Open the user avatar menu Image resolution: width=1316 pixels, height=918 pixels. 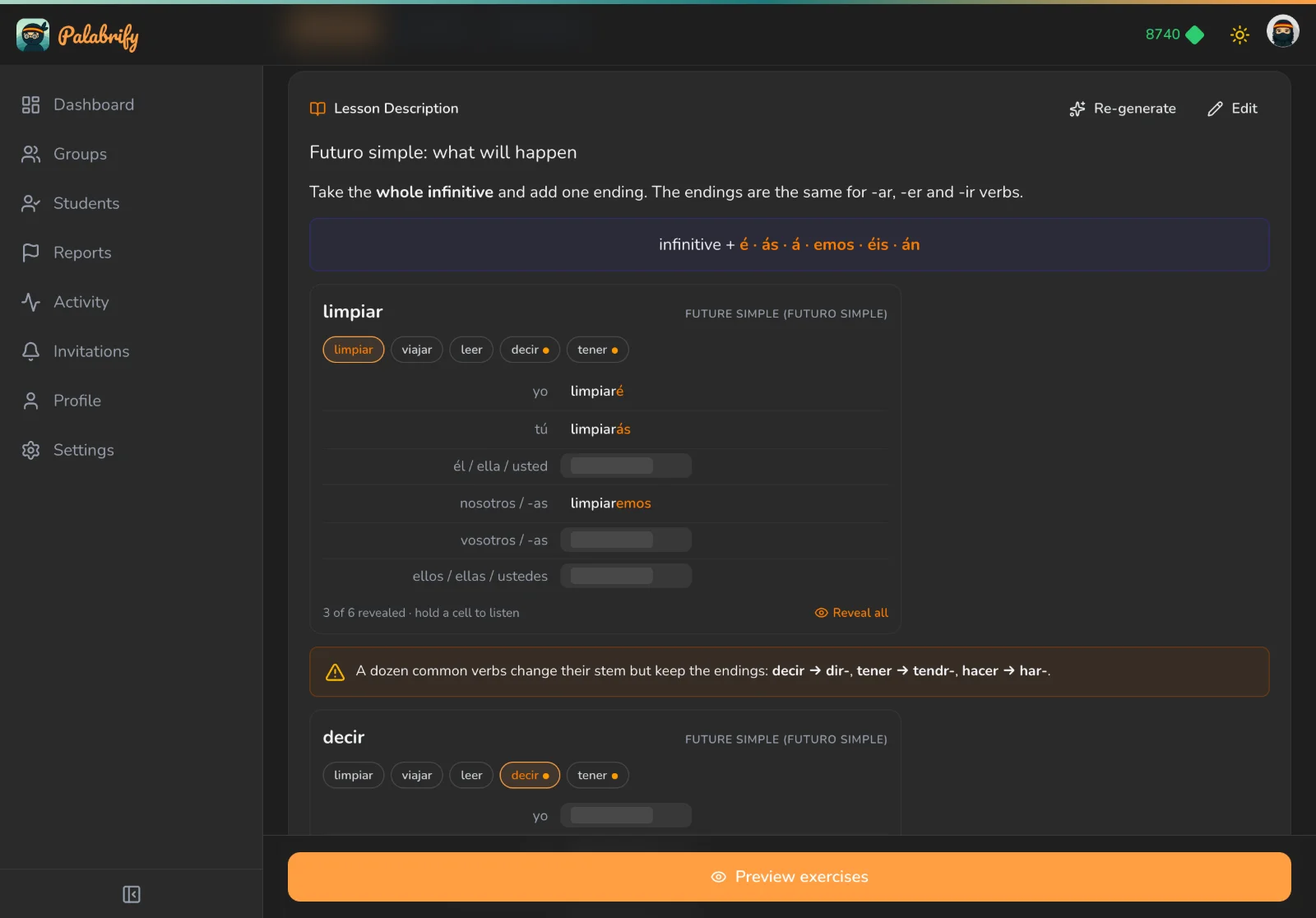(x=1282, y=32)
